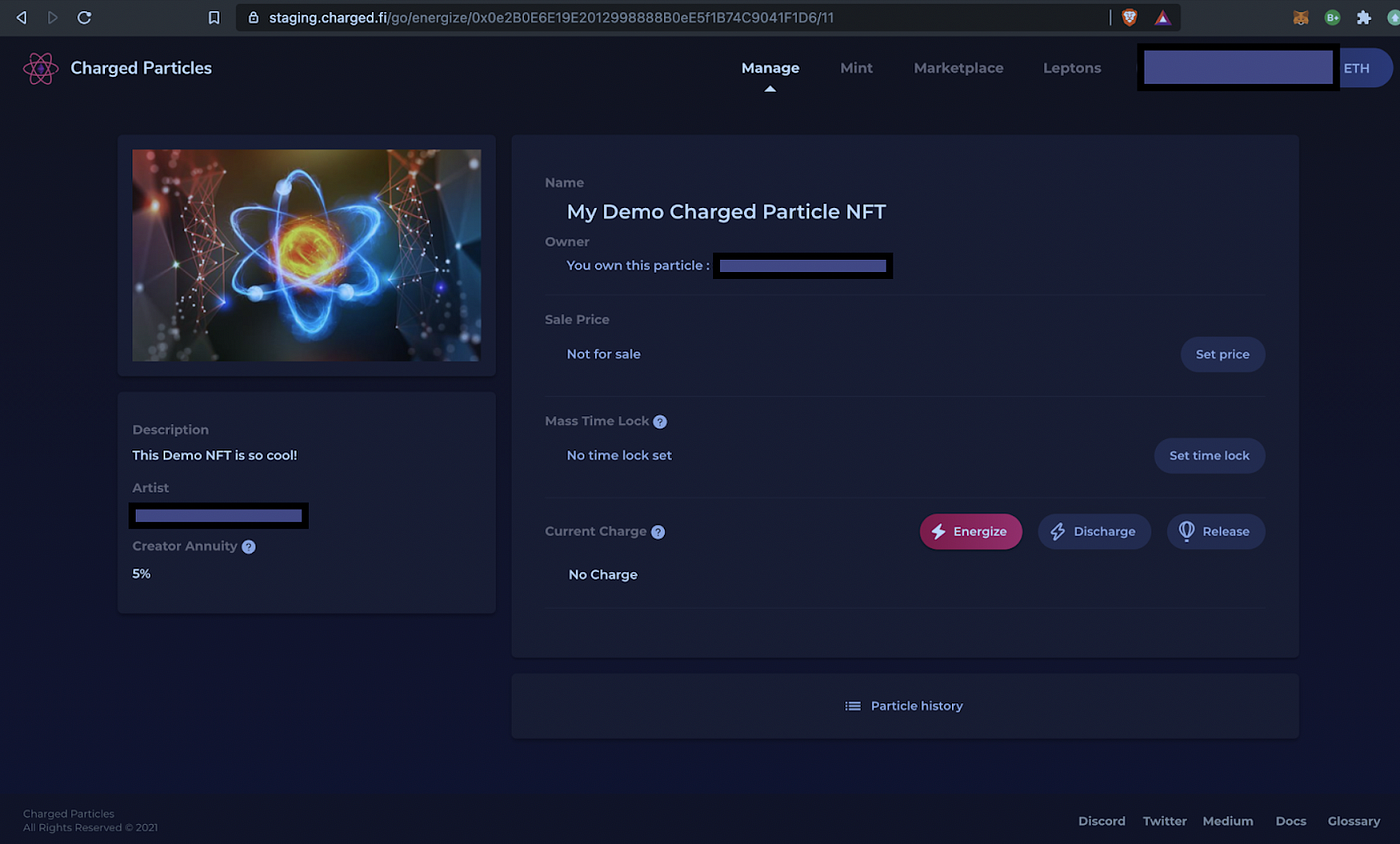Image resolution: width=1400 pixels, height=844 pixels.
Task: Reload the page with the refresh icon
Action: point(84,17)
